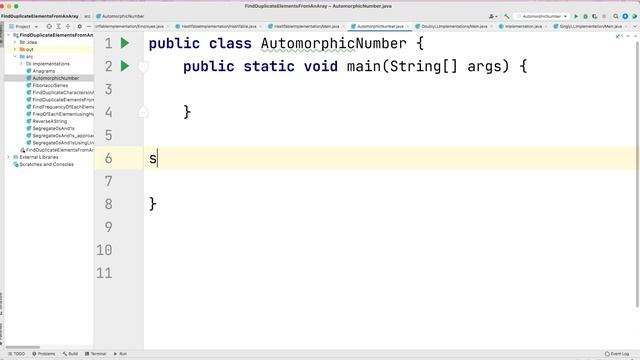Screen dimensions: 640x360
Task: Open the Build tool window
Action: pos(70,354)
